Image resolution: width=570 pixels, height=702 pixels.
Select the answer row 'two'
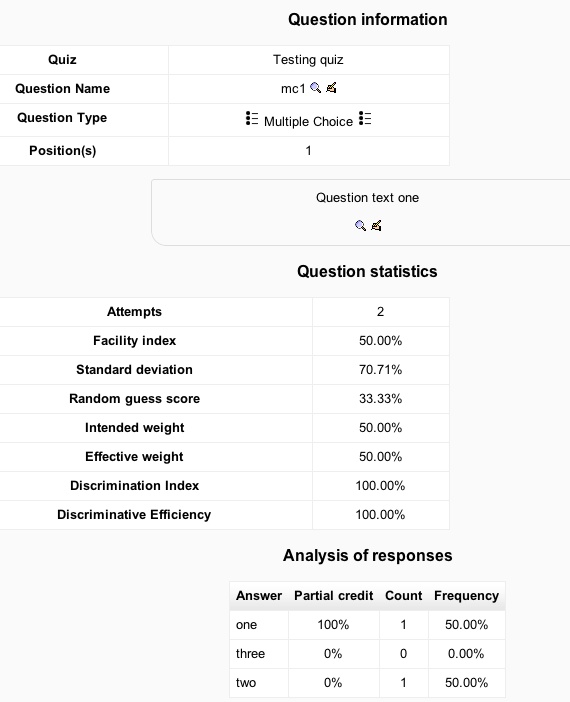click(367, 683)
